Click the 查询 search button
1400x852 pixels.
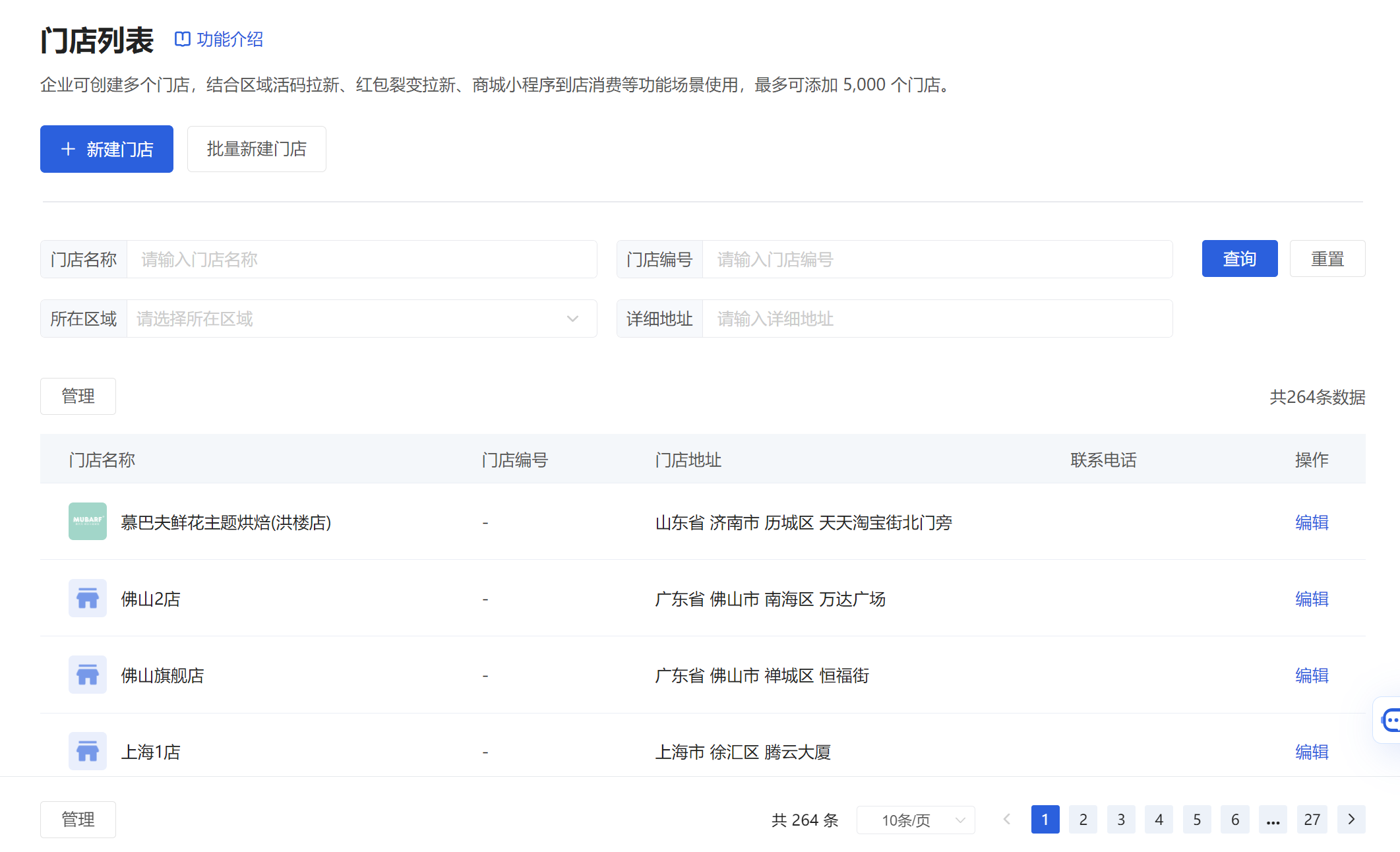click(x=1239, y=259)
